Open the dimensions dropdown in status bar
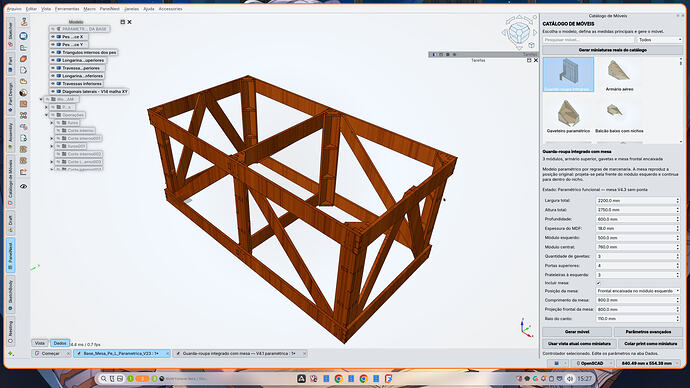The image size is (690, 388). coord(649,363)
